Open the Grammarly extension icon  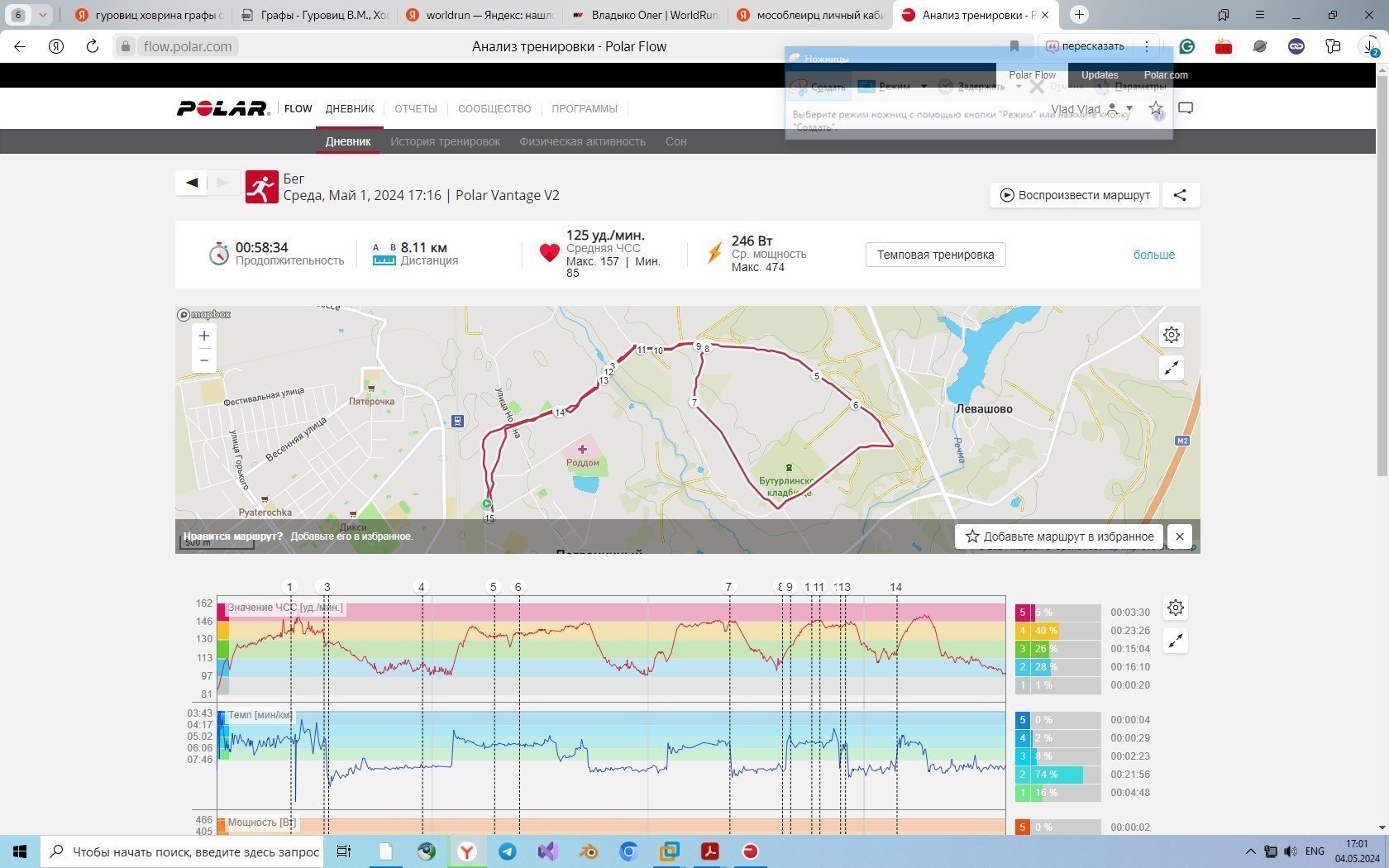pyautogui.click(x=1187, y=46)
